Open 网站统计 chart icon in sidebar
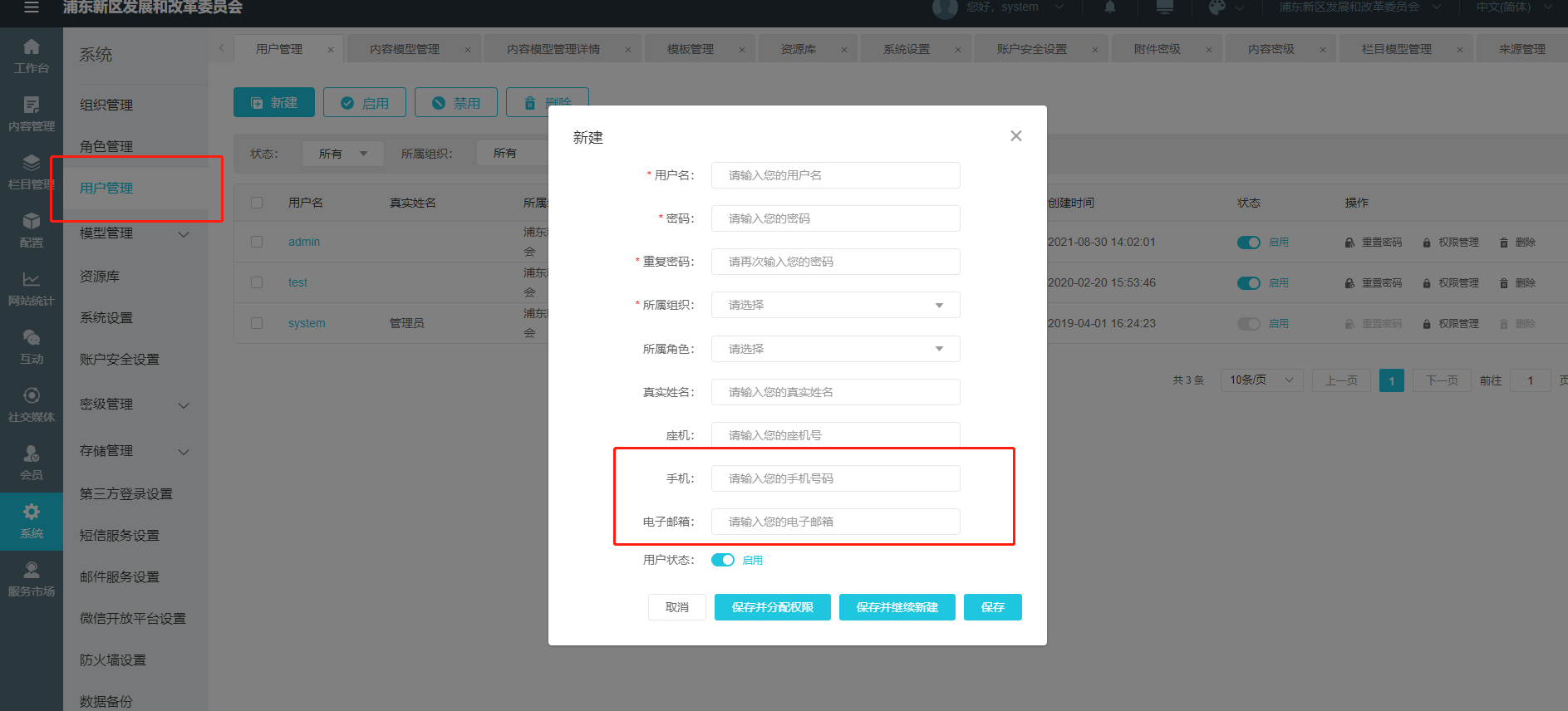Image resolution: width=1568 pixels, height=711 pixels. (32, 288)
